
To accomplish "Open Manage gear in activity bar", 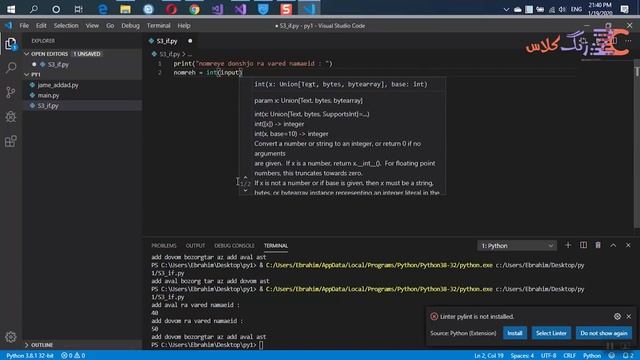I will (x=11, y=337).
